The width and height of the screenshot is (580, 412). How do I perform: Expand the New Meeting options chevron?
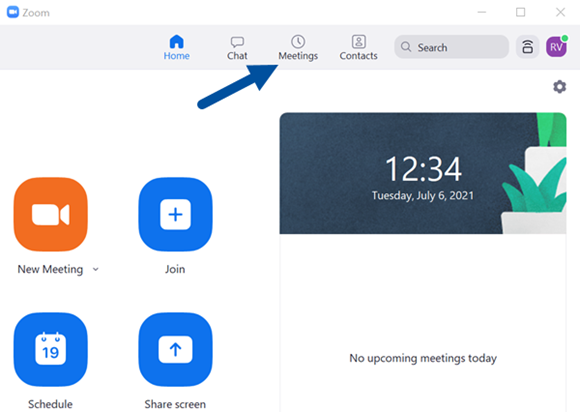pos(96,269)
